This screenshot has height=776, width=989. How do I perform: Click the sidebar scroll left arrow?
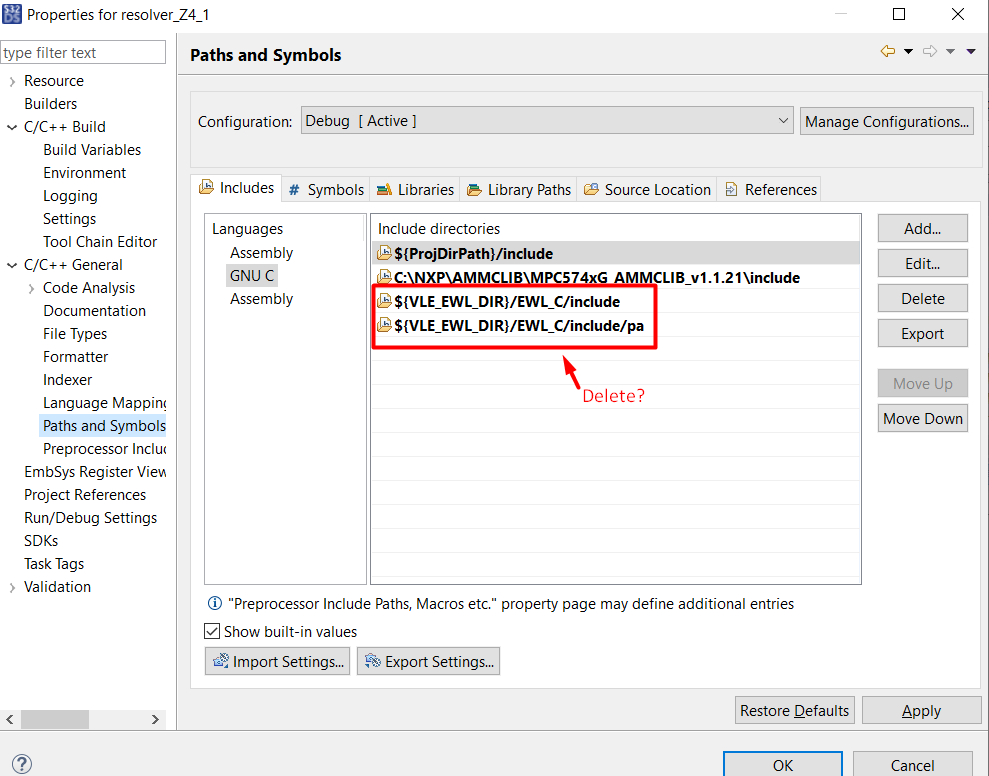[9, 719]
